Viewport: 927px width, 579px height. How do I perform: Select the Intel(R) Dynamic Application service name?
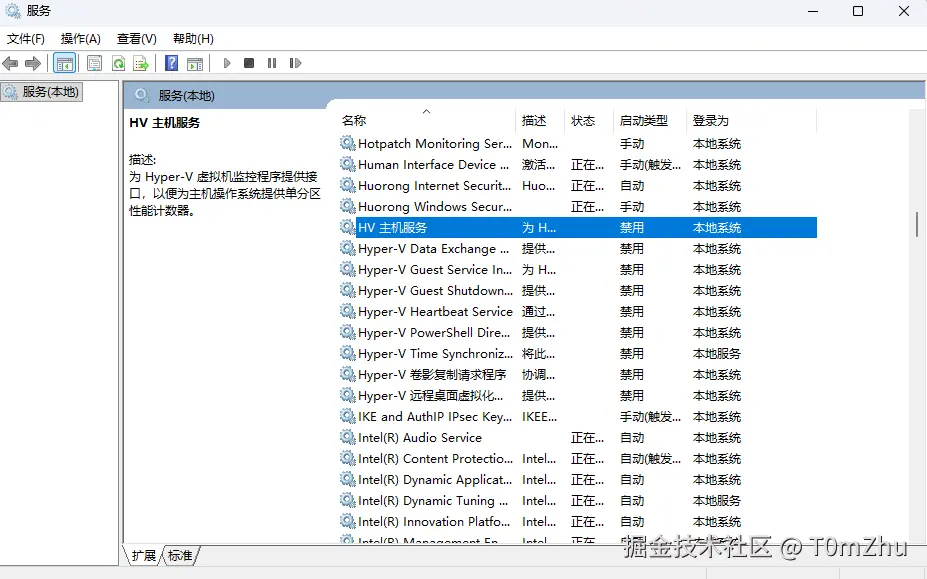click(x=435, y=480)
